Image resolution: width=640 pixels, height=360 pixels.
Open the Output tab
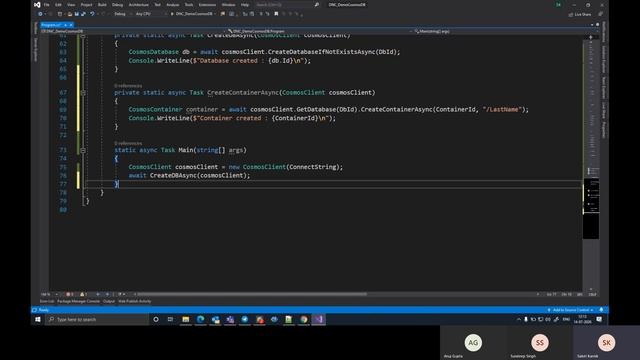[109, 301]
